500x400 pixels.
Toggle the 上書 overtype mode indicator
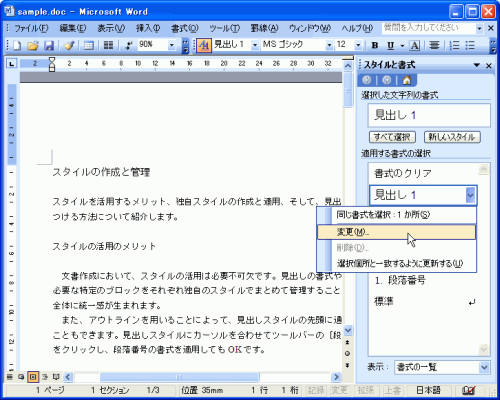tap(393, 390)
